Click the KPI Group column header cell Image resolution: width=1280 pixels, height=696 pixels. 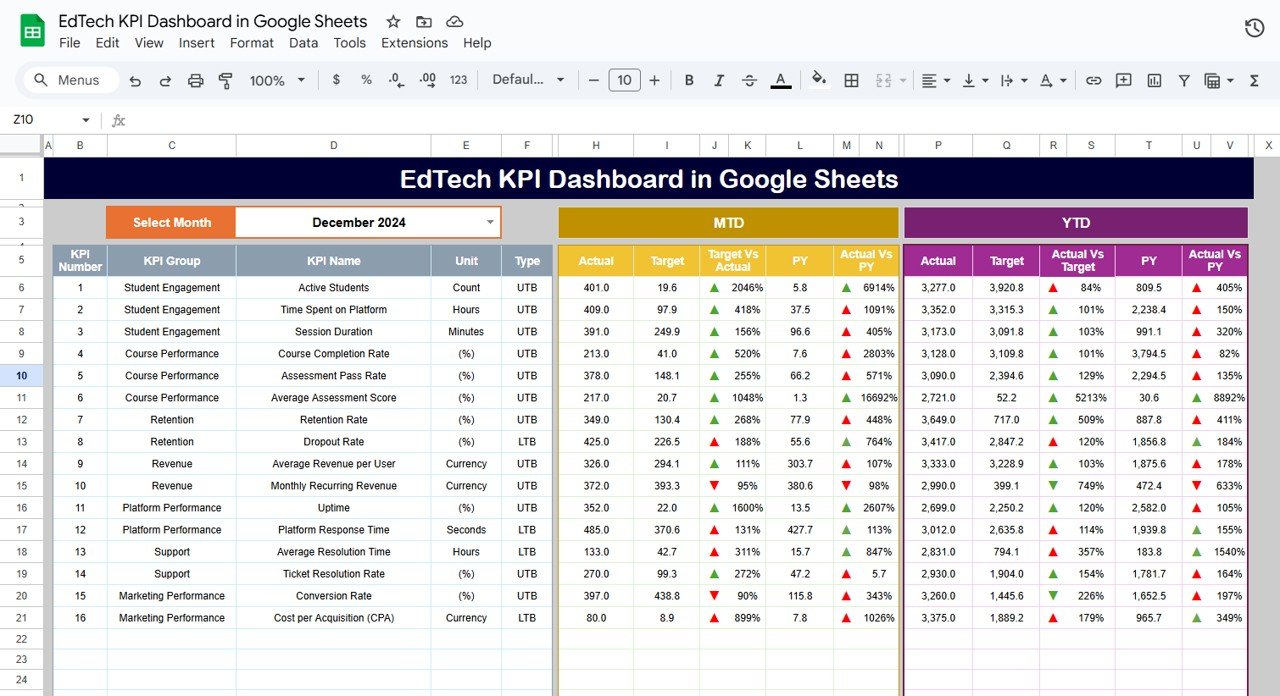tap(172, 261)
